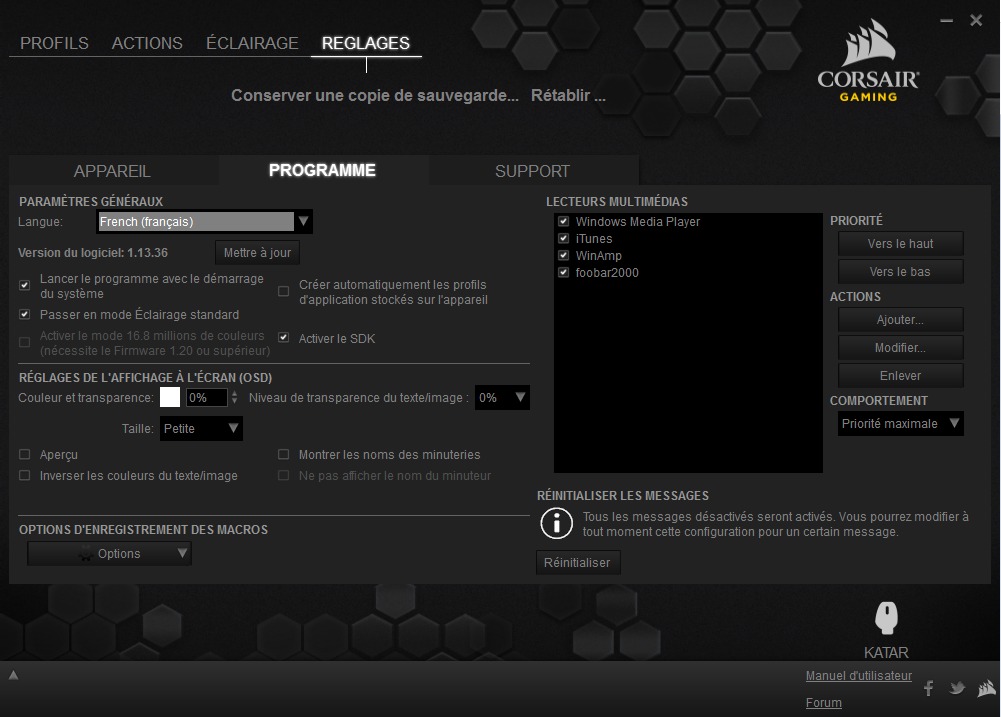Click the white OSD color swatch
The height and width of the screenshot is (717, 1001).
pos(170,398)
